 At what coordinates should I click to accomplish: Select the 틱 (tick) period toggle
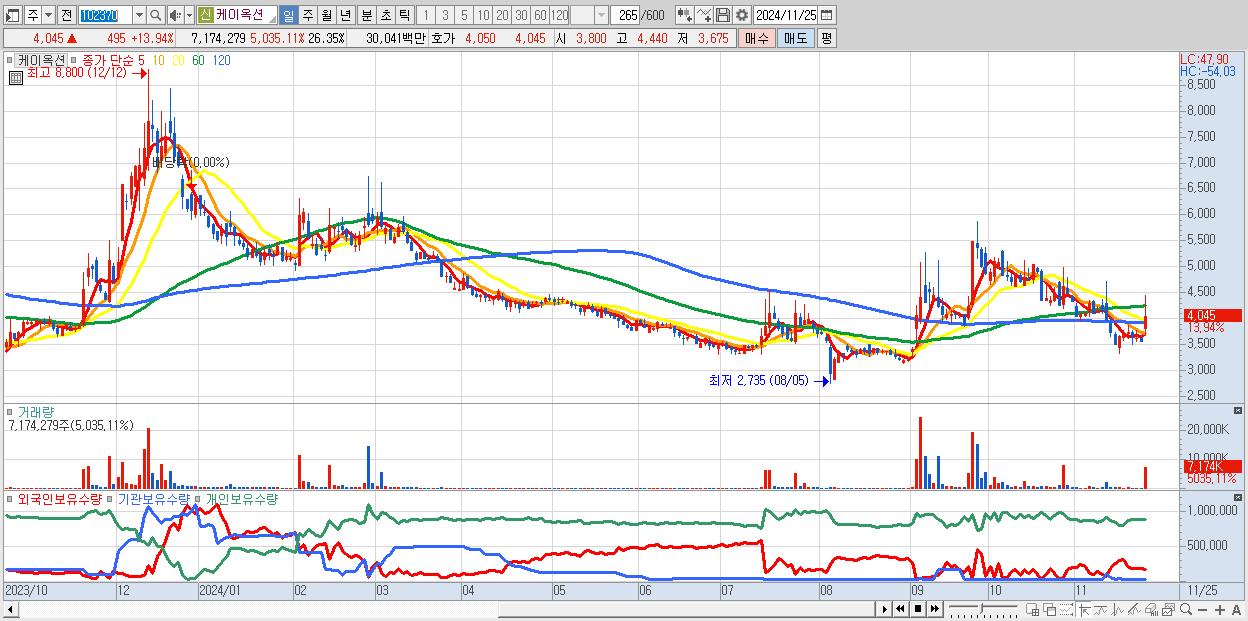(x=403, y=15)
